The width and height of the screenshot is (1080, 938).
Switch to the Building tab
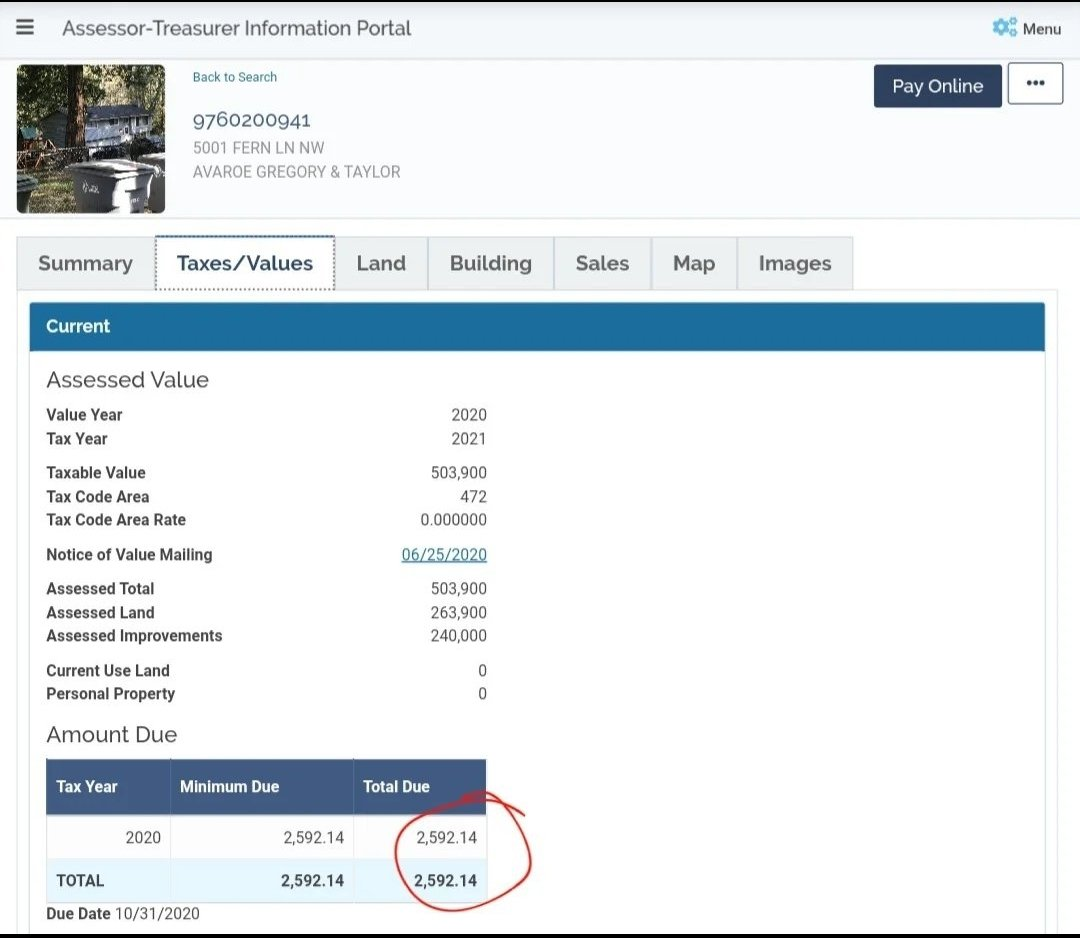point(490,263)
